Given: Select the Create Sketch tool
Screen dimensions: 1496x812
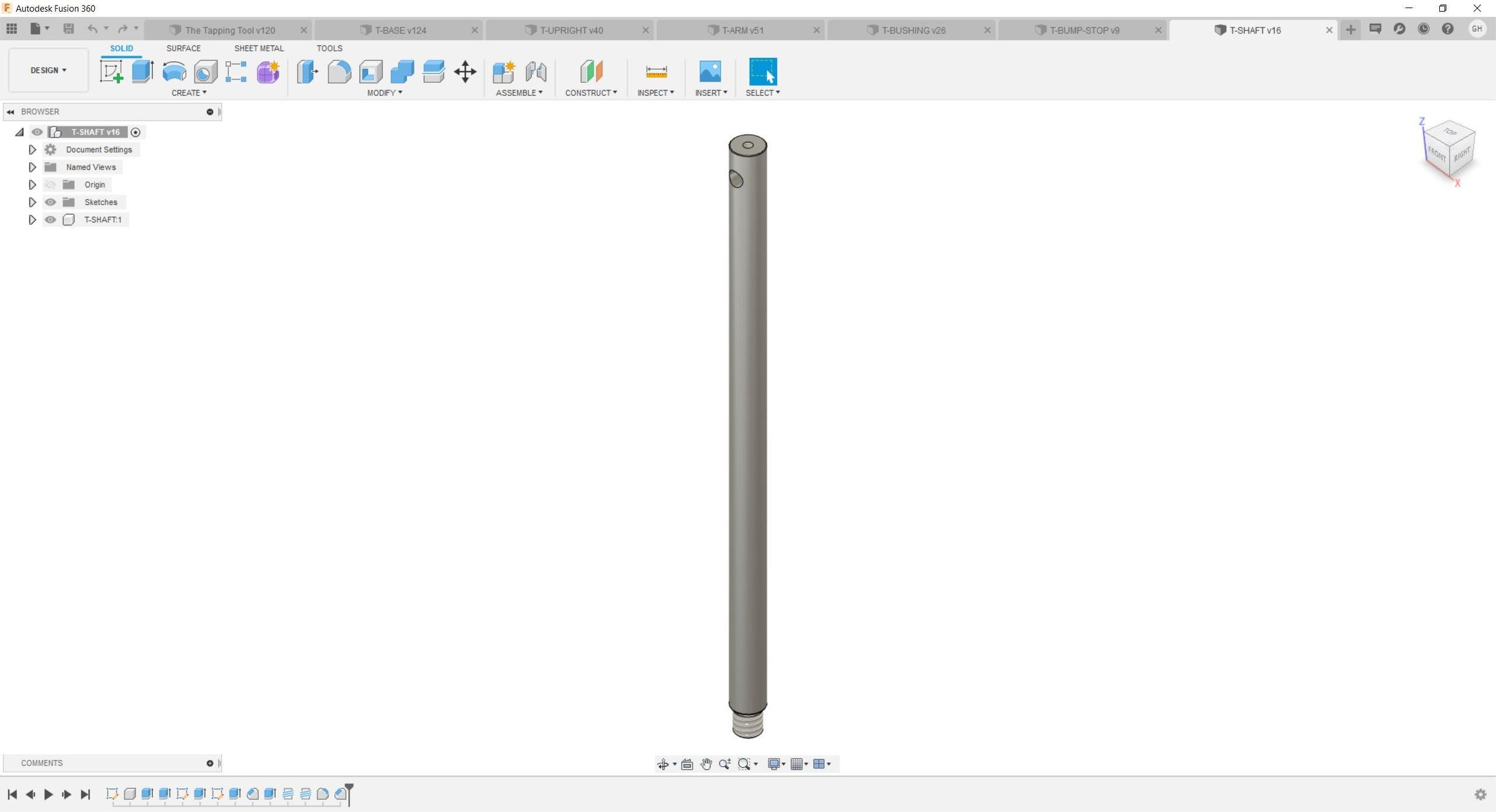Looking at the screenshot, I should [x=112, y=72].
